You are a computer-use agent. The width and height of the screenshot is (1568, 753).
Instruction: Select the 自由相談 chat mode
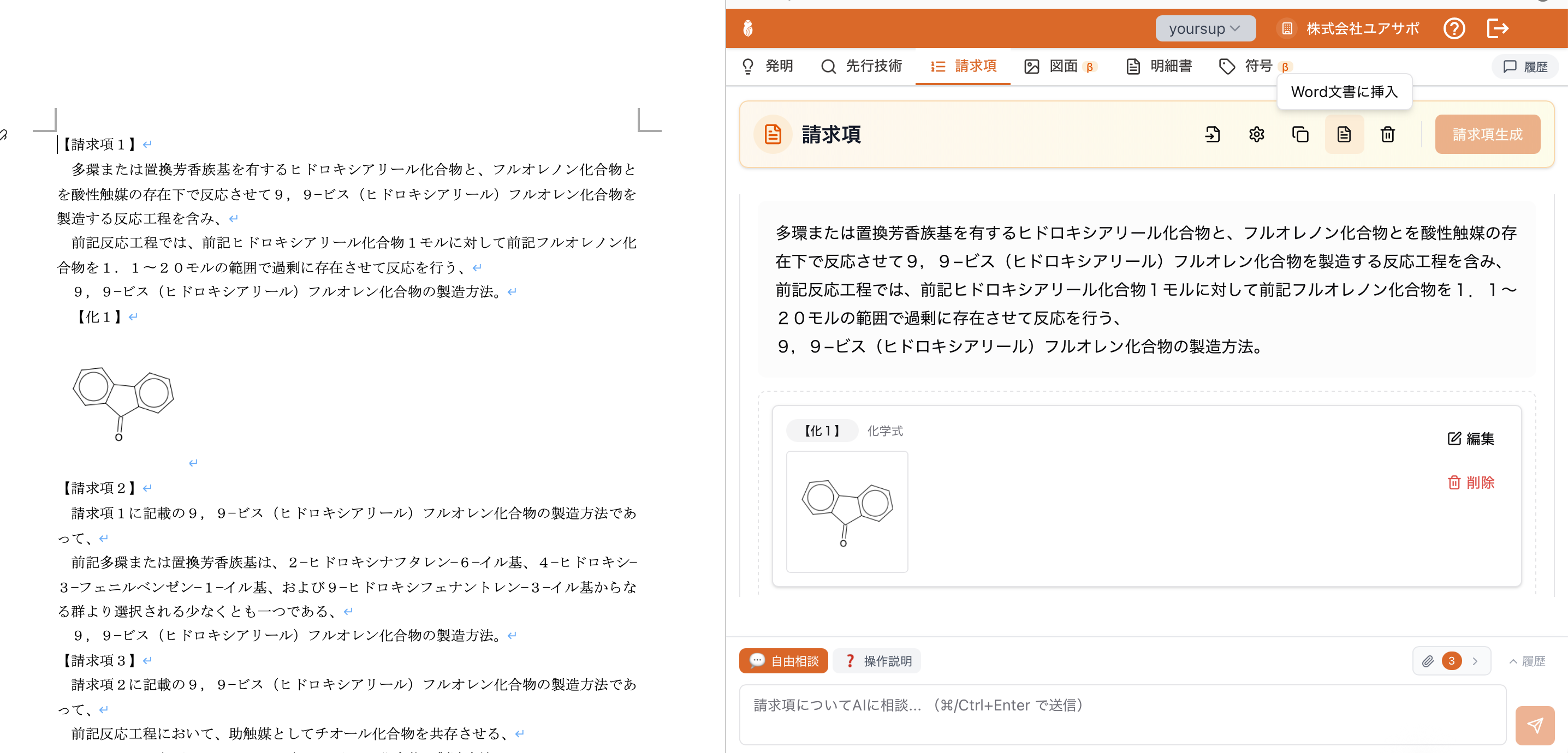[783, 661]
